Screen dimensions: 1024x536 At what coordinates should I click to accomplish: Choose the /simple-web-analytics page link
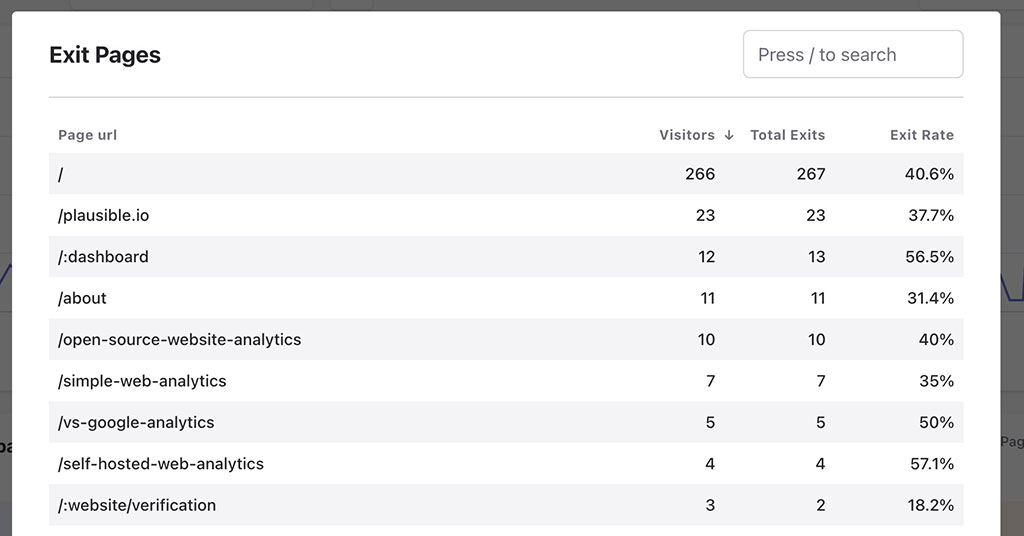point(142,381)
